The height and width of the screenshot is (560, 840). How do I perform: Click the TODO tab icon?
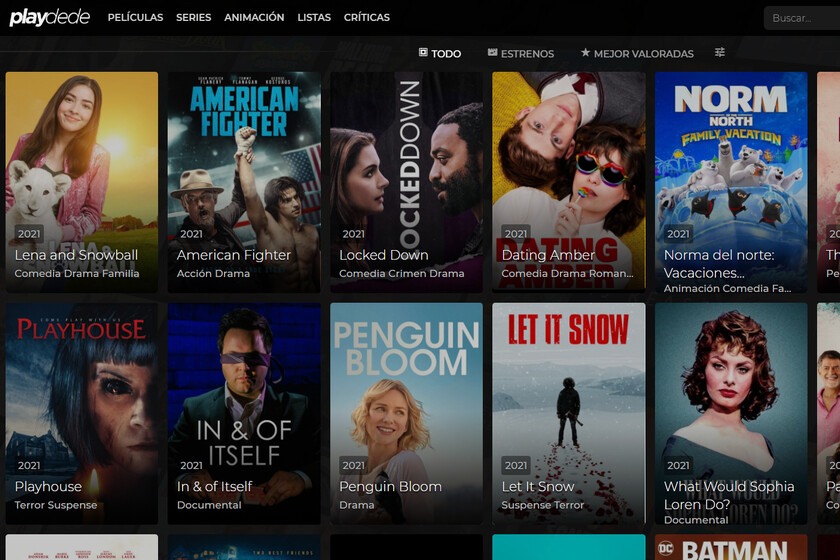423,52
